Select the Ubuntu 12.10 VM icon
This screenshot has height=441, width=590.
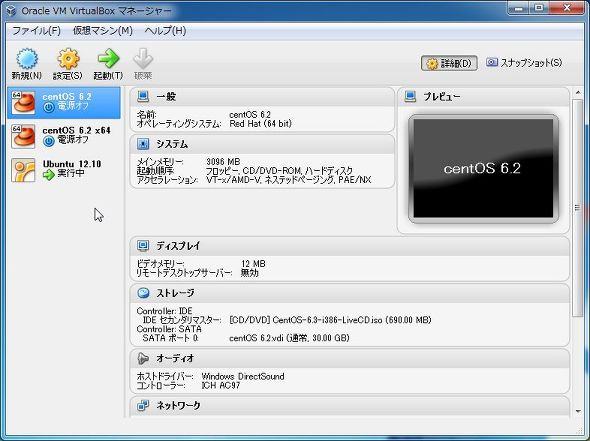point(23,170)
